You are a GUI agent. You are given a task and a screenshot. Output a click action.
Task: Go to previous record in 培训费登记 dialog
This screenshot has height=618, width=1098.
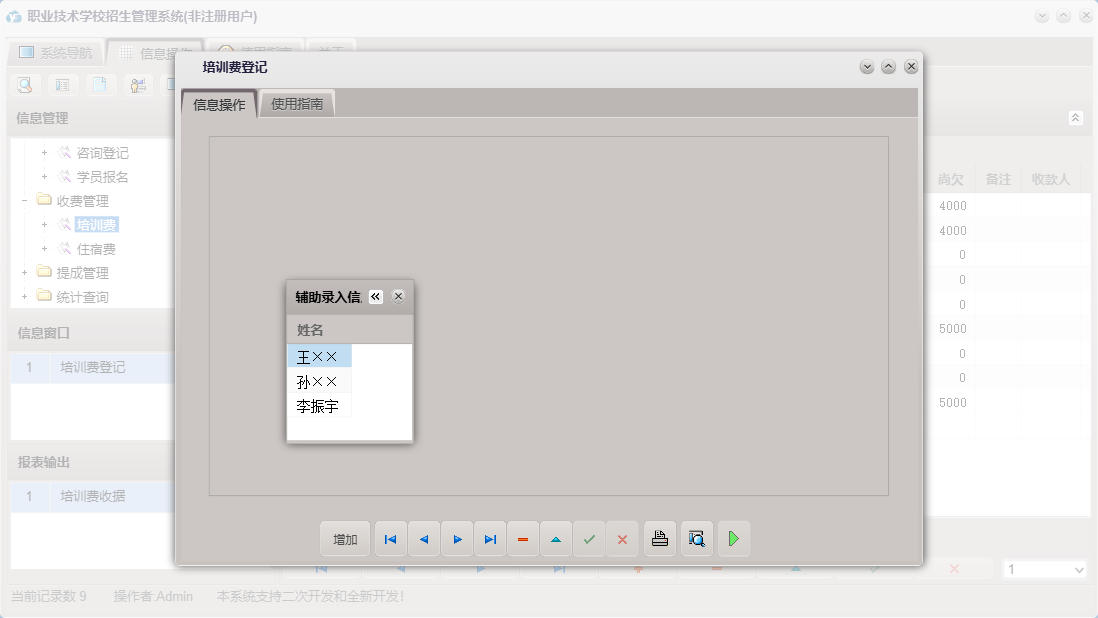(x=424, y=540)
